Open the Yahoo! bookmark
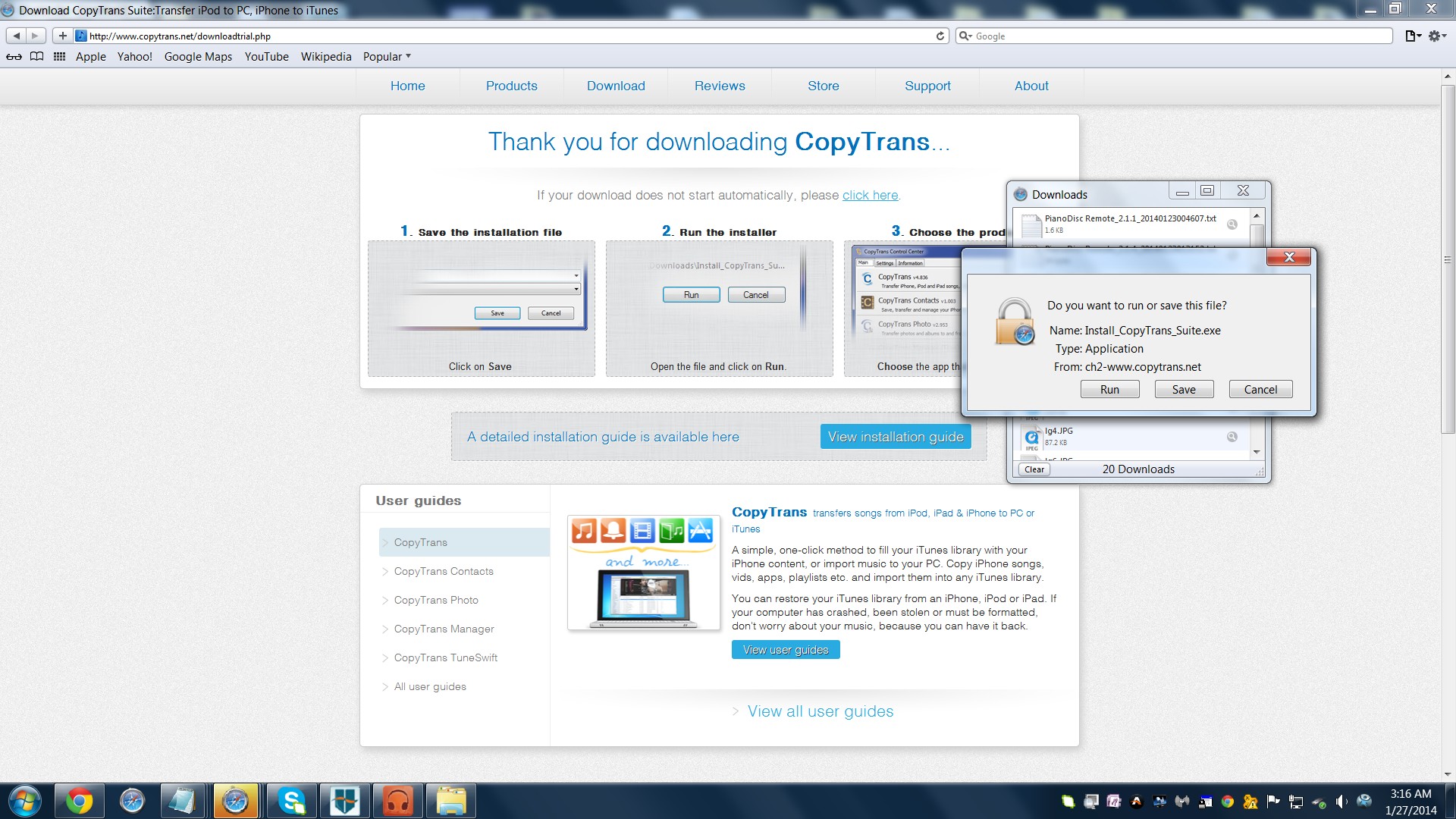 click(x=135, y=57)
